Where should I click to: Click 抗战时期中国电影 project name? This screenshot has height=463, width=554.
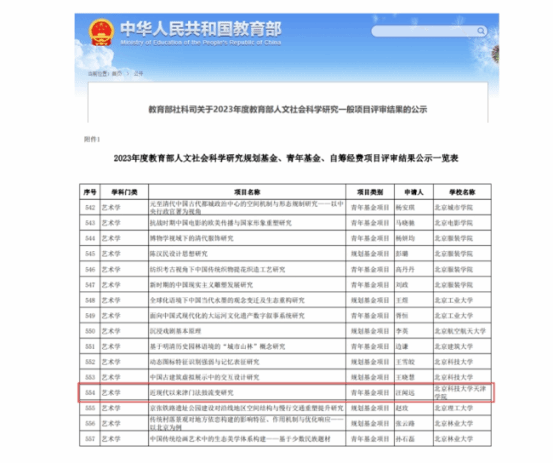(221, 223)
